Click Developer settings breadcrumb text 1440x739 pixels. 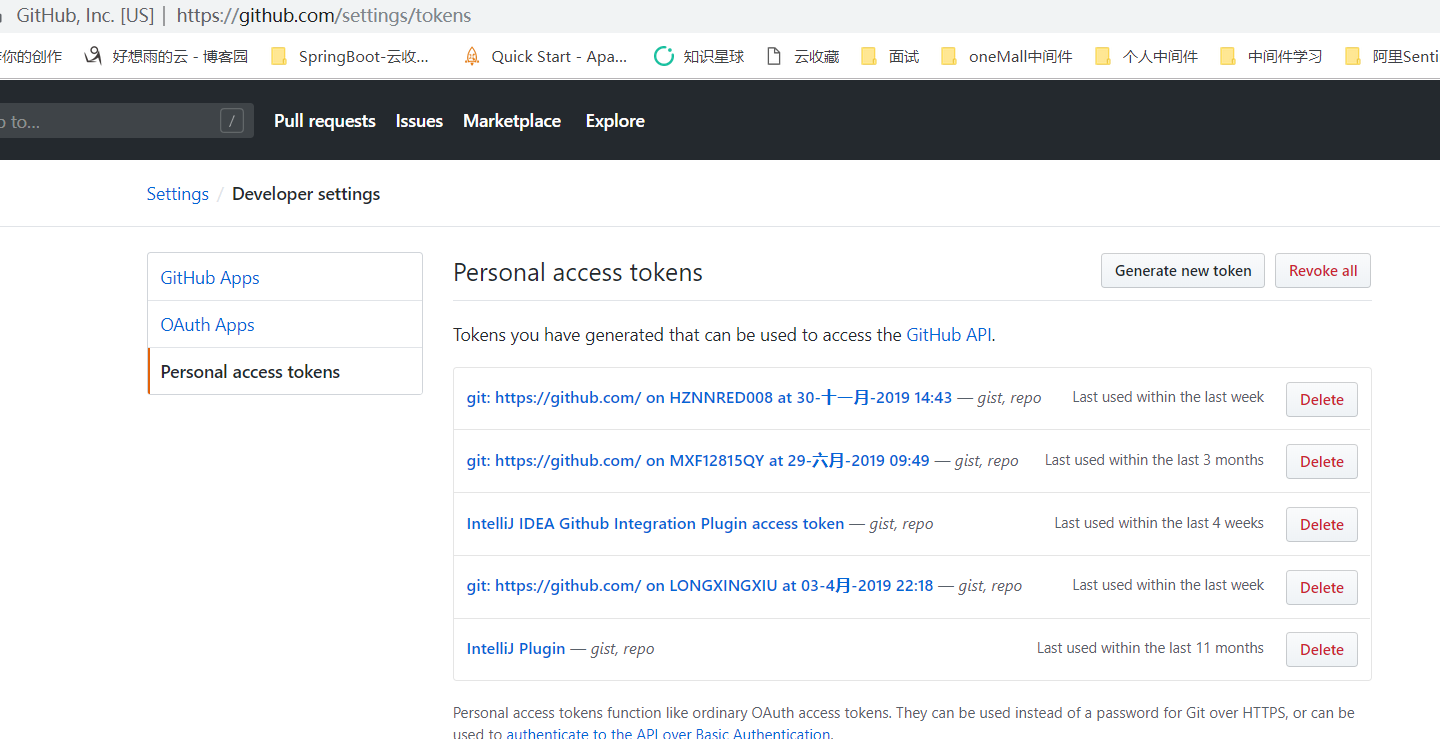[306, 194]
